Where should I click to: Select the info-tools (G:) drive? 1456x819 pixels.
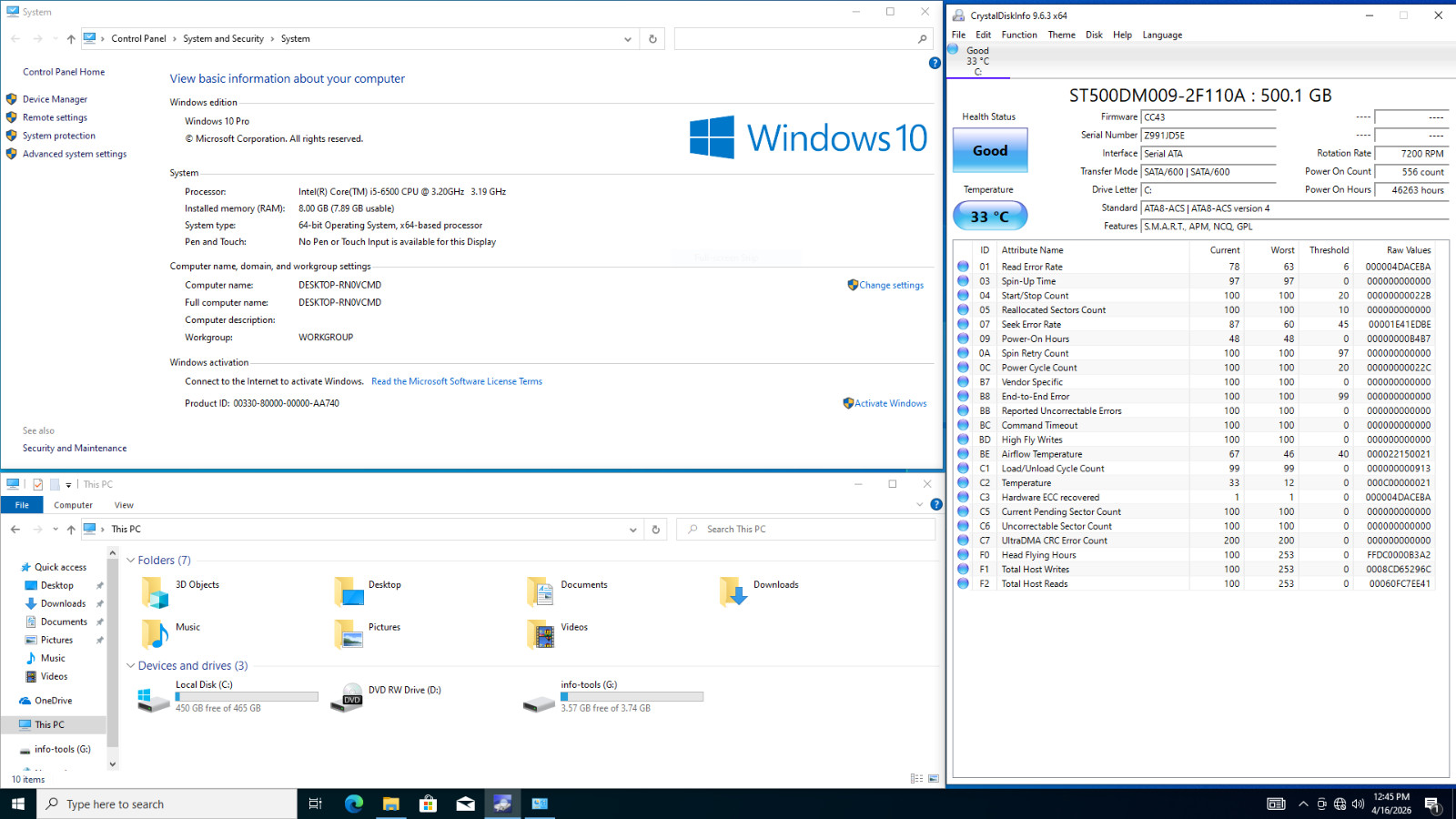[x=613, y=697]
